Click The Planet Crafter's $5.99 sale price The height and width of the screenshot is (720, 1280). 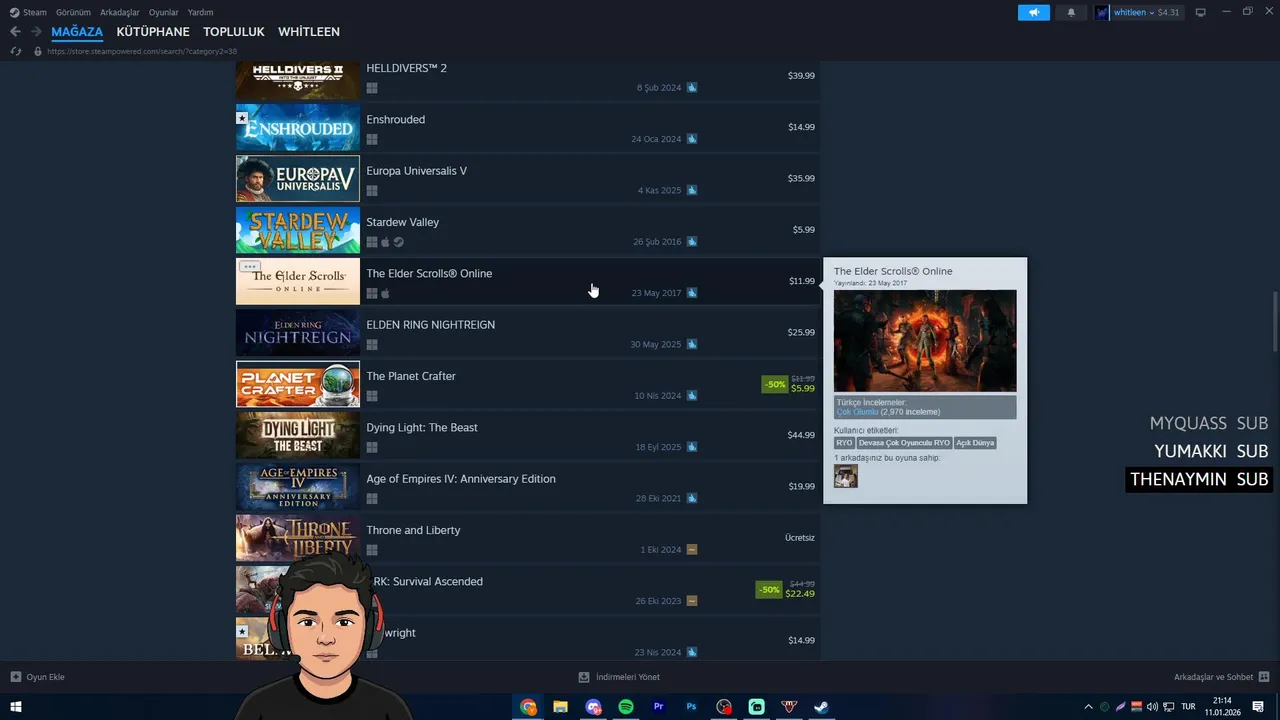coord(803,388)
